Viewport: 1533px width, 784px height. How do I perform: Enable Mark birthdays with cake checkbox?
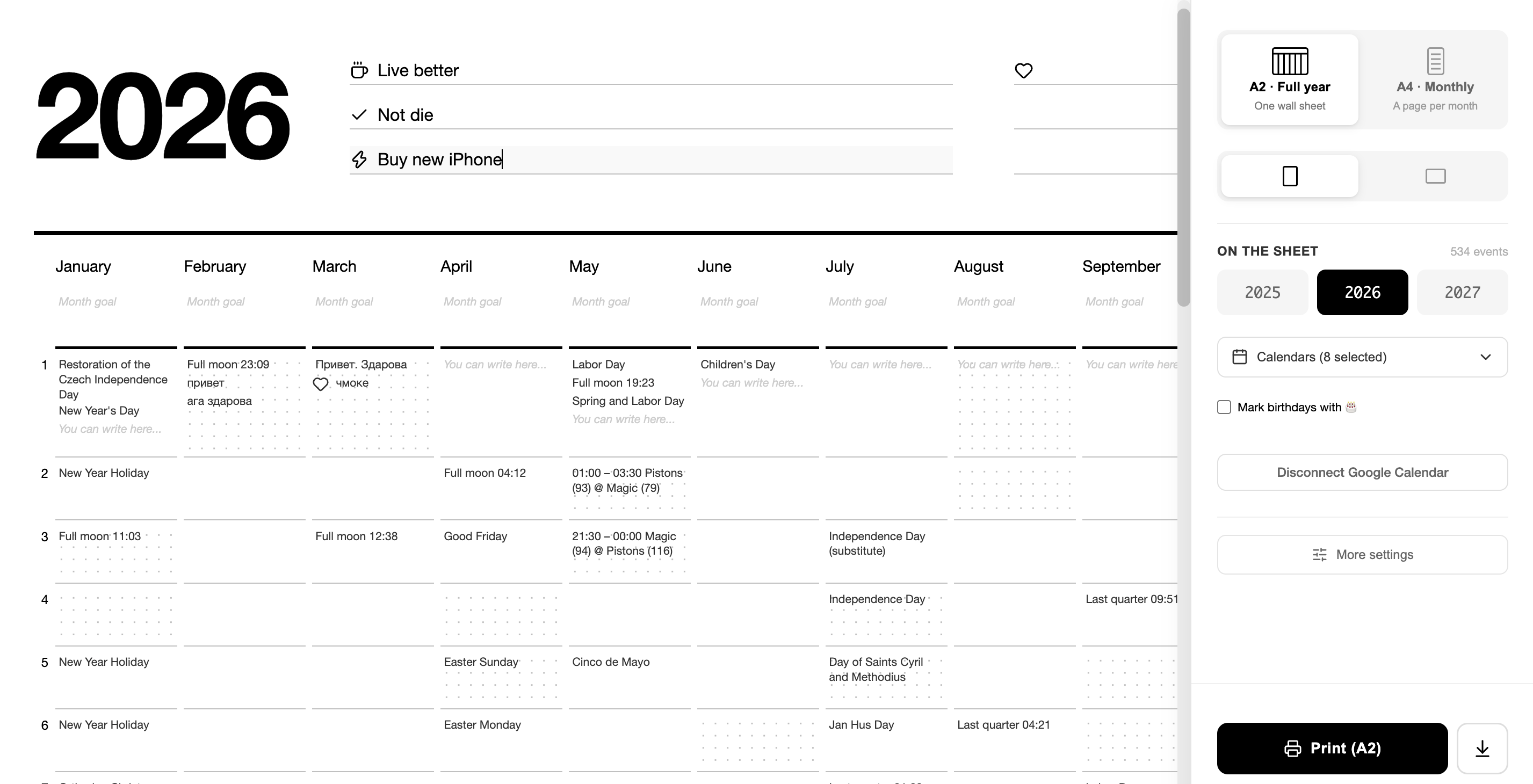[1224, 407]
